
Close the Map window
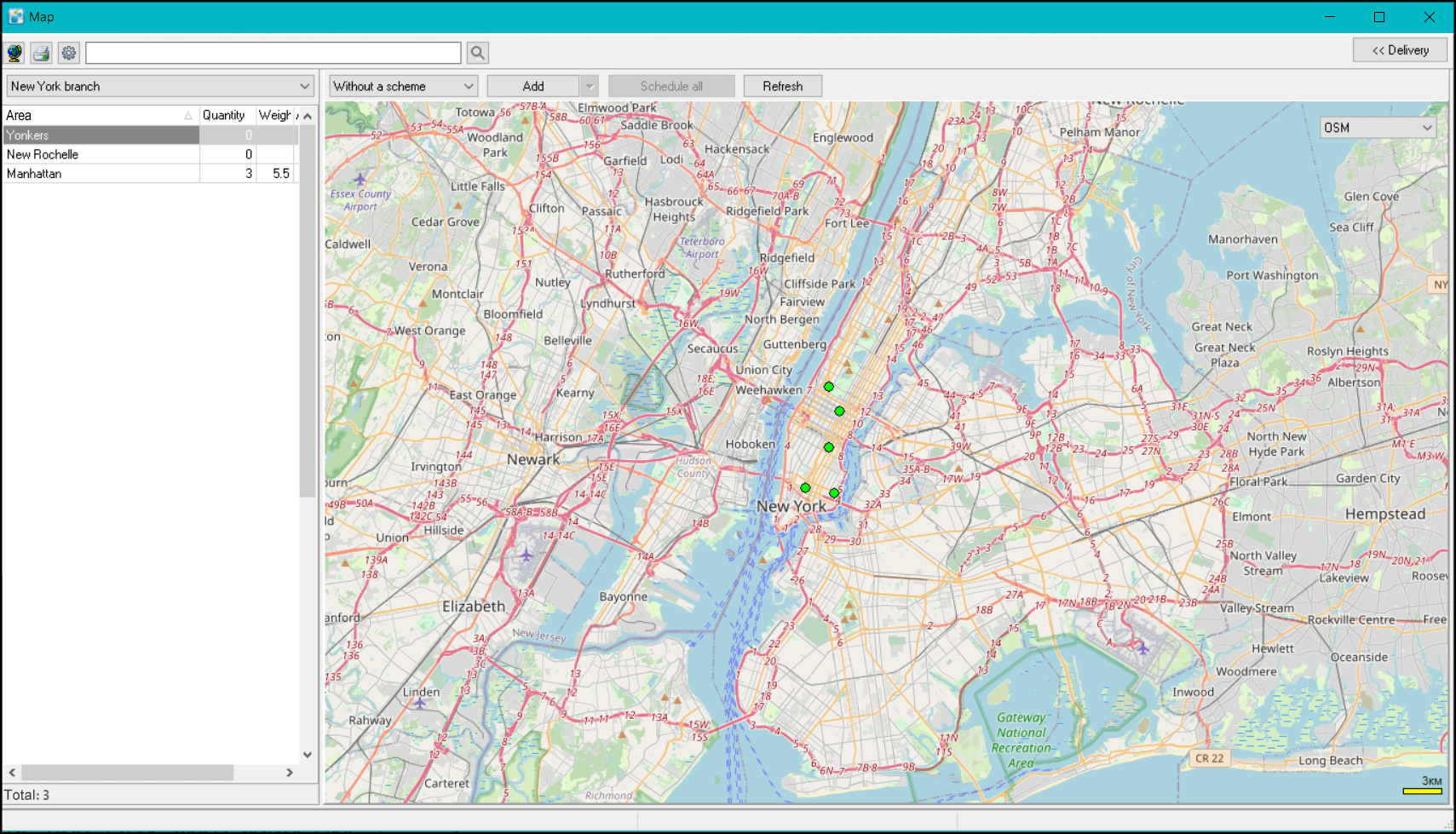pyautogui.click(x=1429, y=17)
